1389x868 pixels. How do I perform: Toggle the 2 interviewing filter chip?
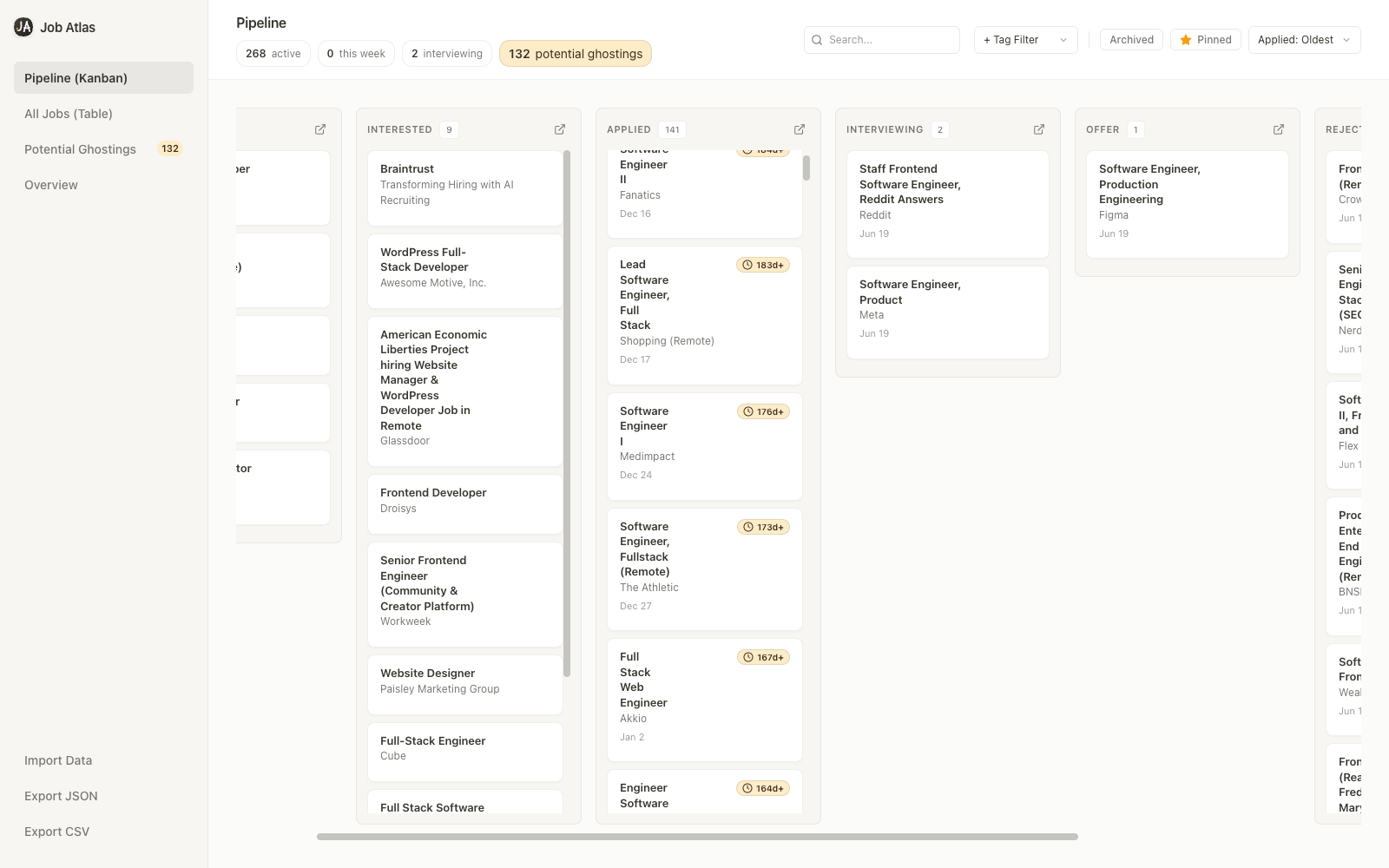(447, 54)
